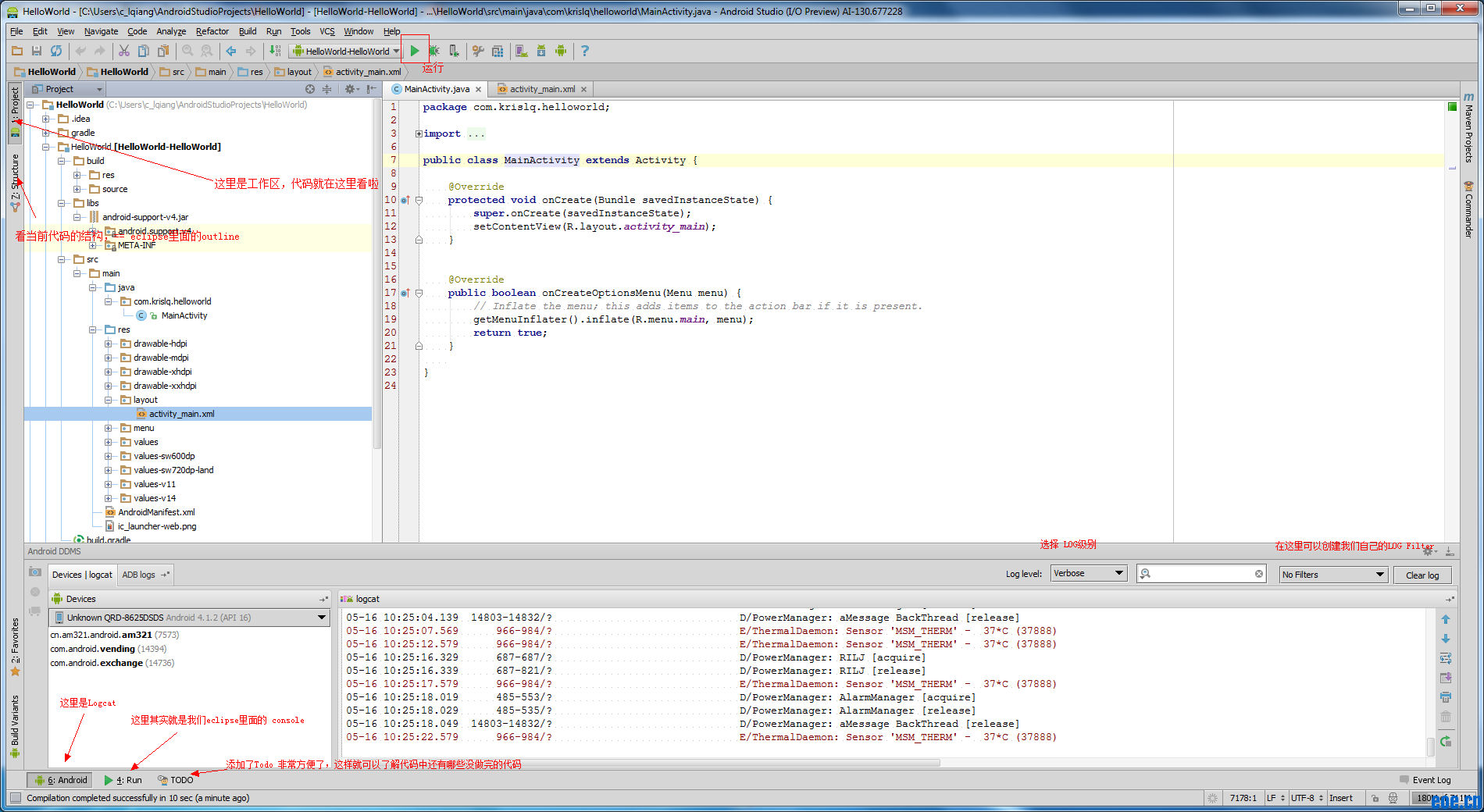Screen dimensions: 1484x812
Task: Open the Log level Verbose dropdown
Action: pos(1088,574)
